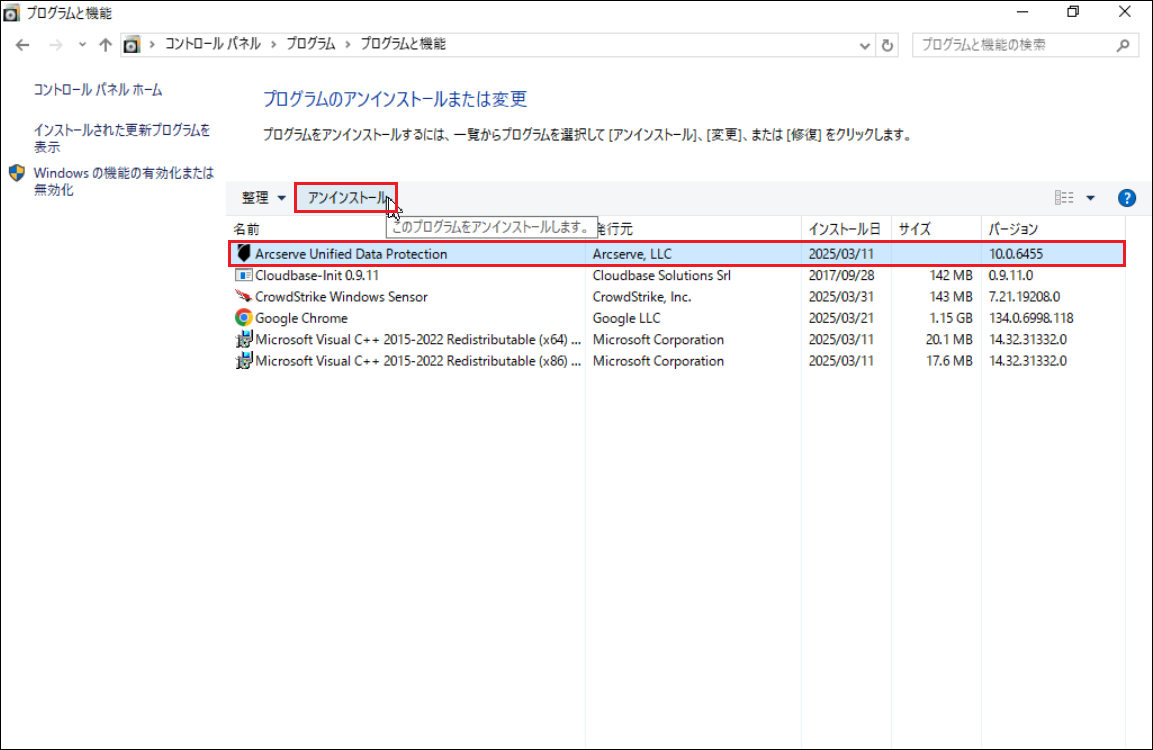
Task: Click the control panel icon in address bar
Action: pos(131,45)
